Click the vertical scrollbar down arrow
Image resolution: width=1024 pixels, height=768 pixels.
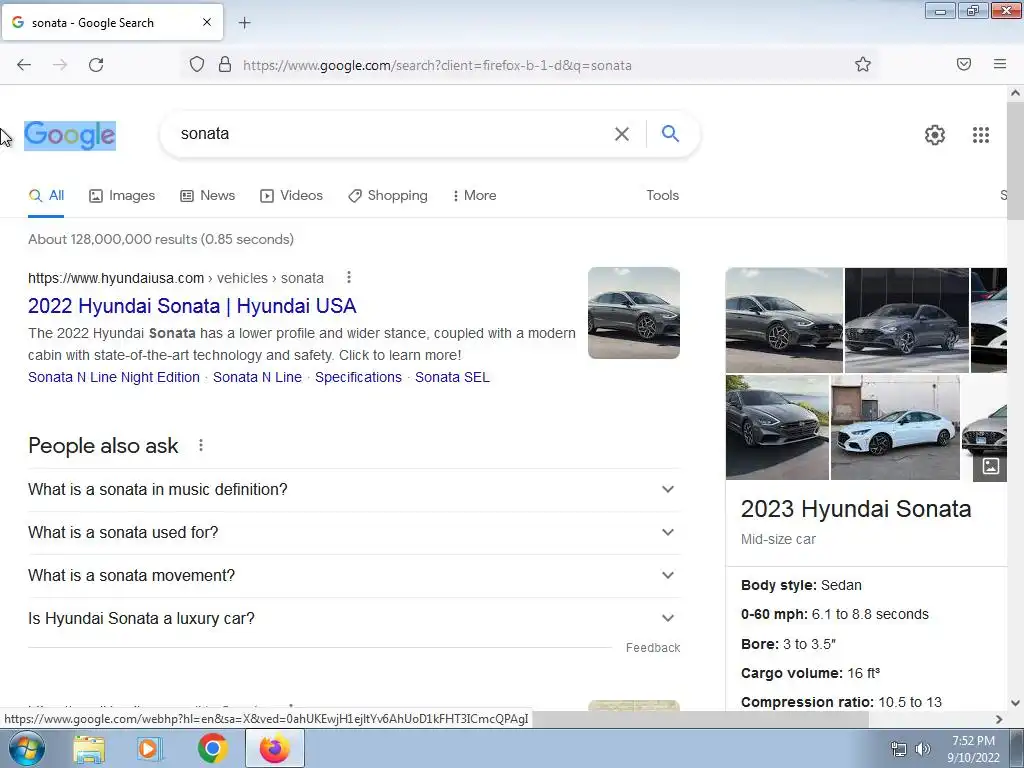1015,703
